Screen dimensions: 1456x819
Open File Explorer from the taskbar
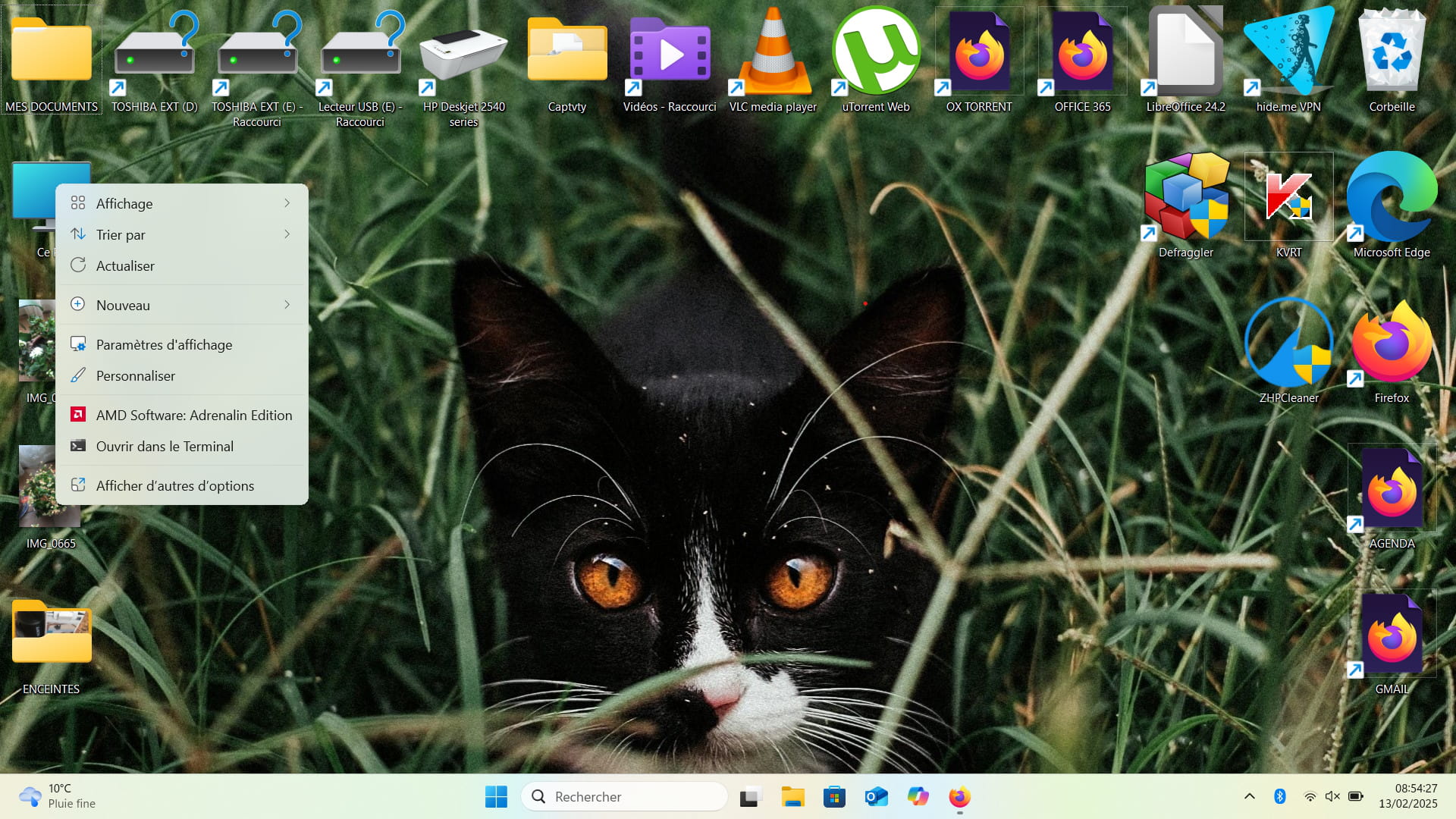tap(792, 796)
